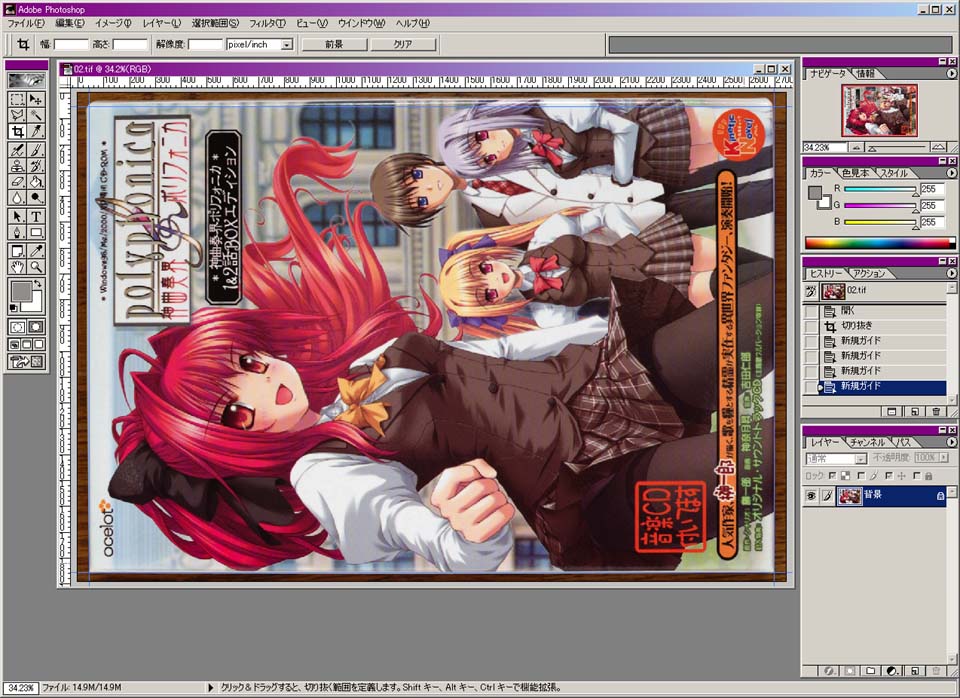Select the Notes tool
The height and width of the screenshot is (698, 960).
(17, 251)
